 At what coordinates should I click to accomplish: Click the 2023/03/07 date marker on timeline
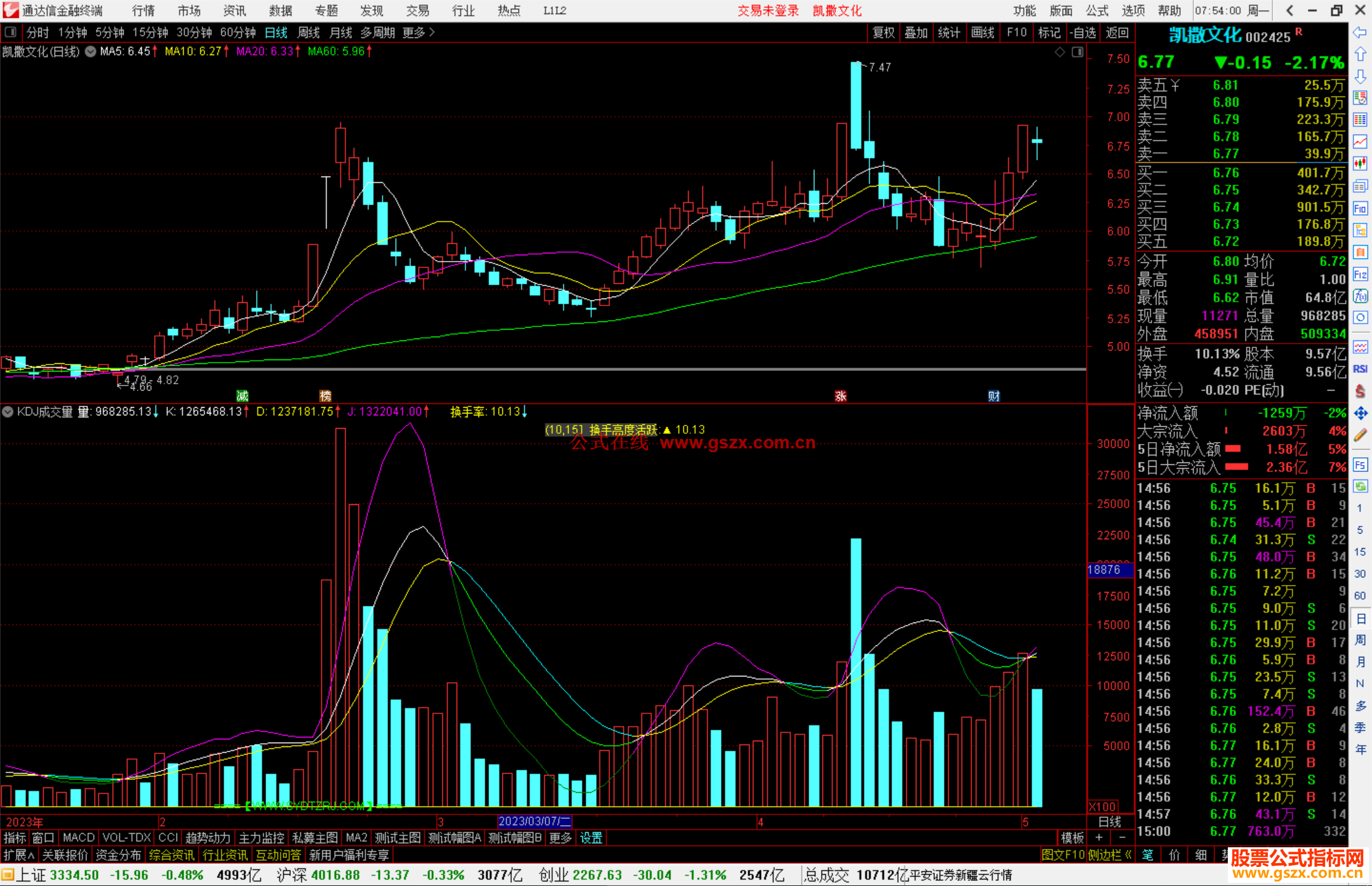tap(534, 821)
